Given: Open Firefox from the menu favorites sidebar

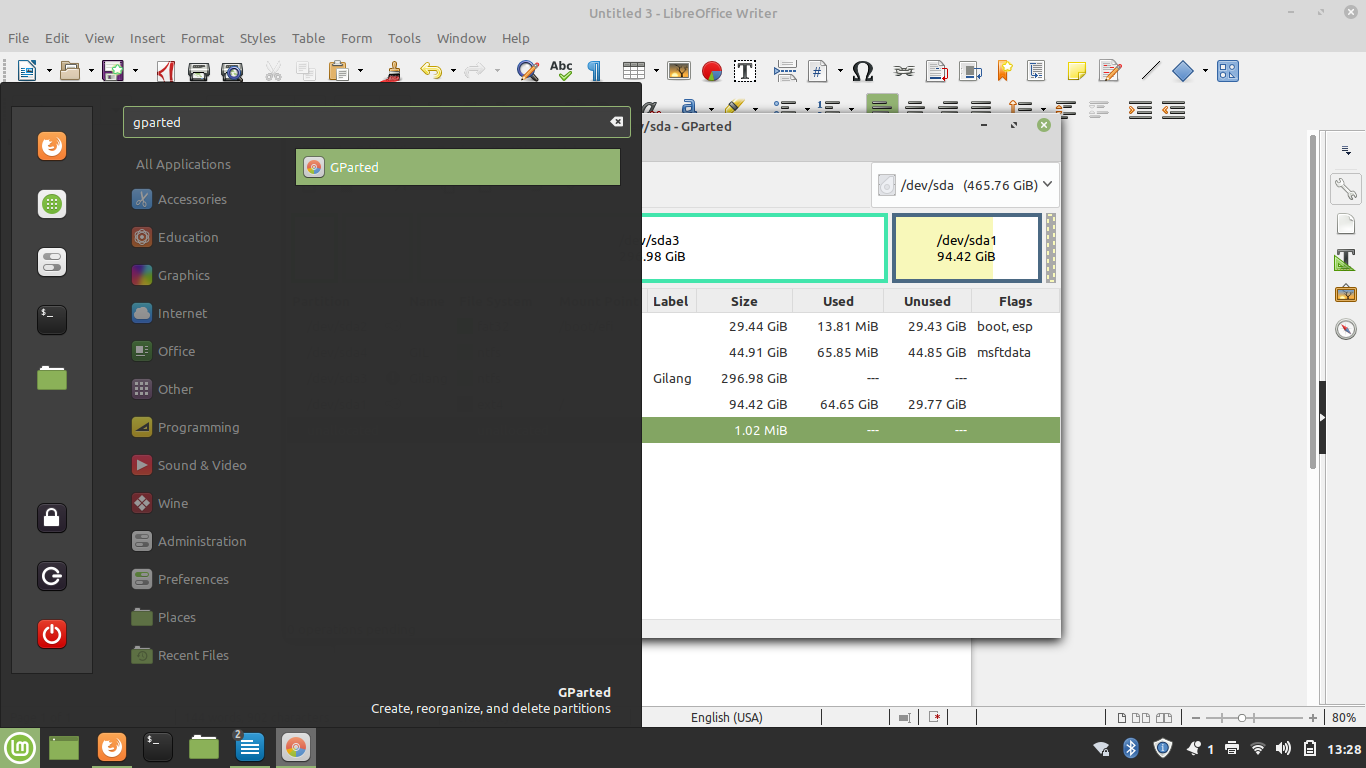Looking at the screenshot, I should coord(52,146).
